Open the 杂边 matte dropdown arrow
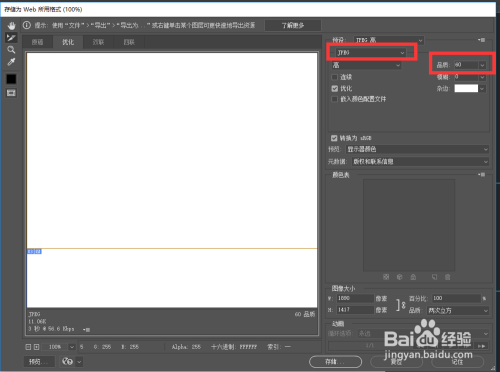 (482, 89)
